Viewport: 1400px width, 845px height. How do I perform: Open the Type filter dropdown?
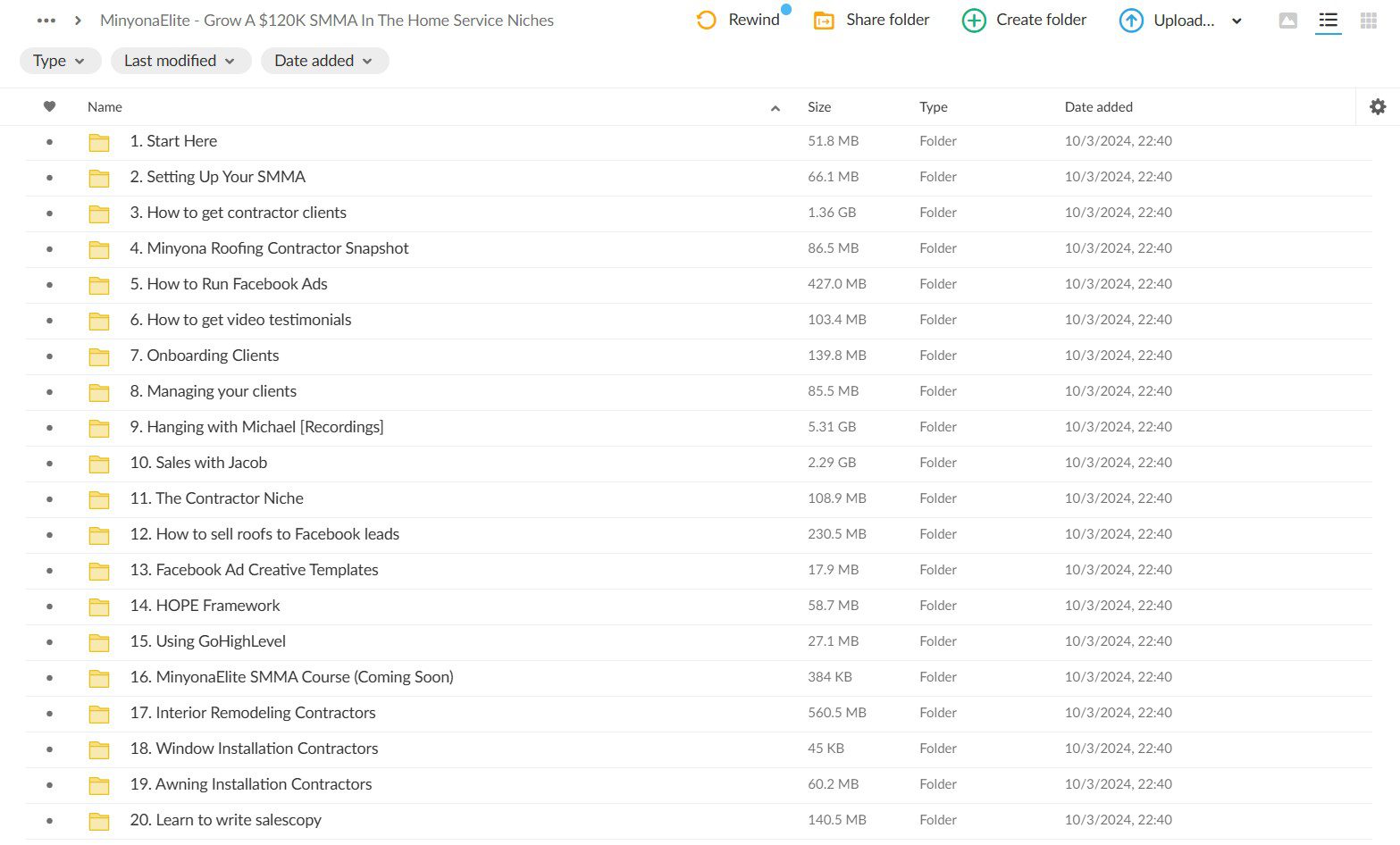point(60,61)
